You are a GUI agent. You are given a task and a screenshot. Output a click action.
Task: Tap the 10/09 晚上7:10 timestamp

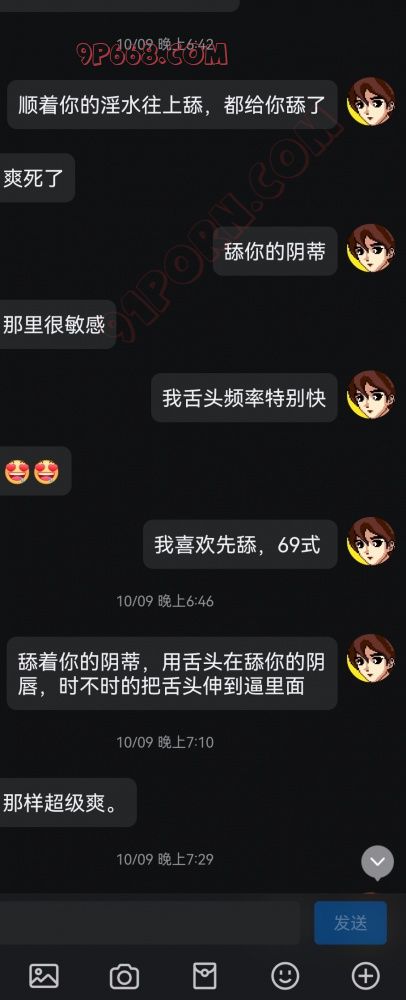click(x=165, y=742)
